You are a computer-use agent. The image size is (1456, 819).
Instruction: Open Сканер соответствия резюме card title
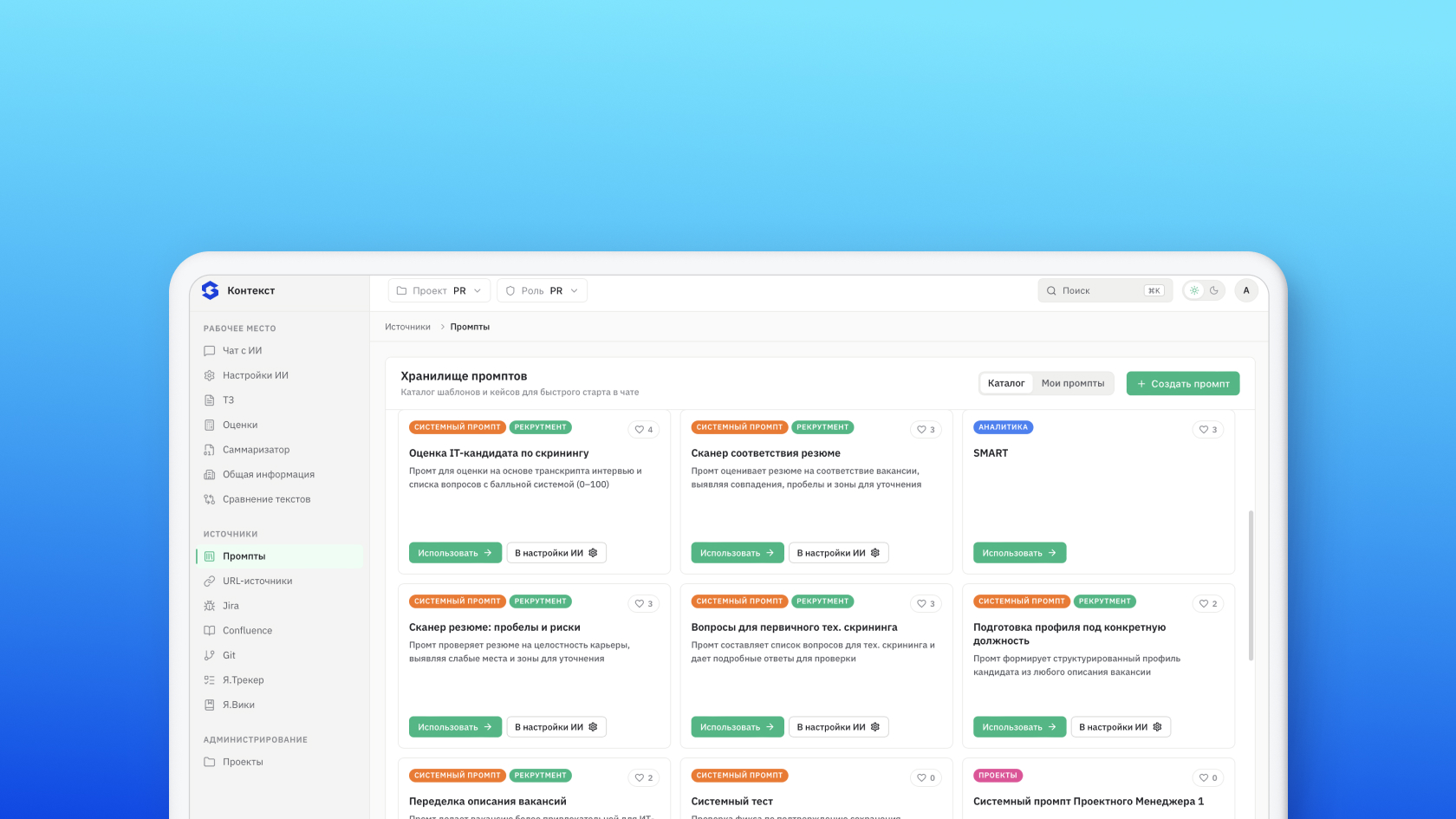click(x=765, y=453)
